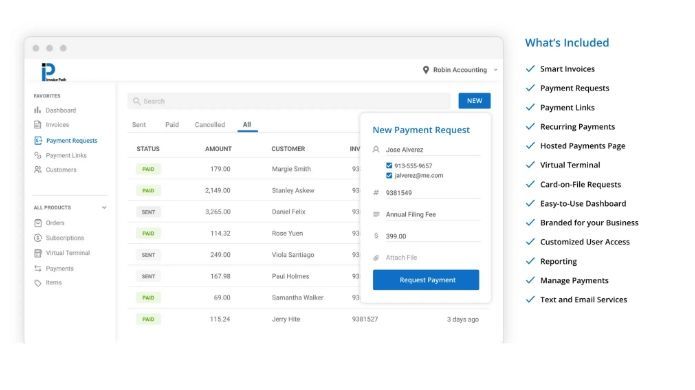Open the Robin Accounting account dropdown
The height and width of the screenshot is (390, 695).
[460, 70]
